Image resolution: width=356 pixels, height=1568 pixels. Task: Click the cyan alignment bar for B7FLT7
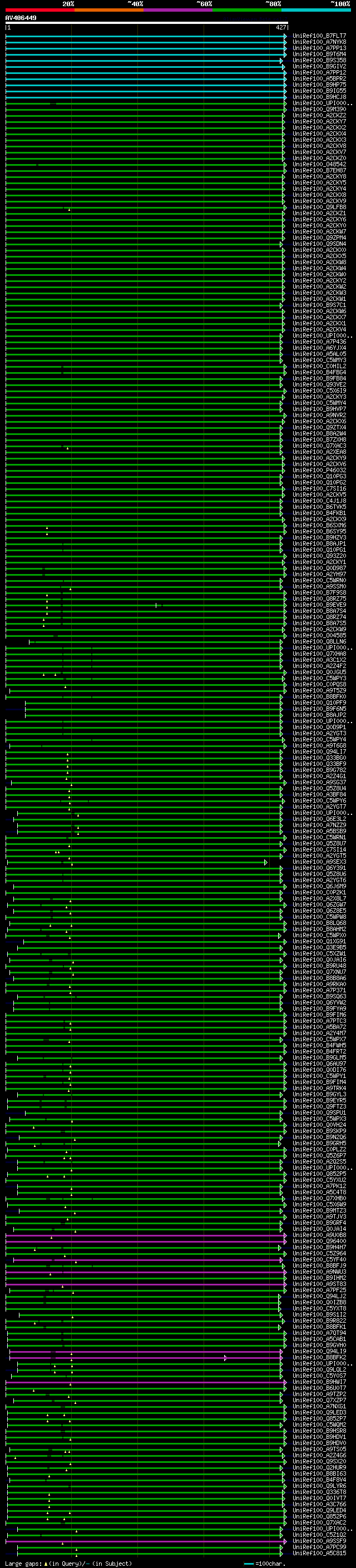tap(146, 36)
